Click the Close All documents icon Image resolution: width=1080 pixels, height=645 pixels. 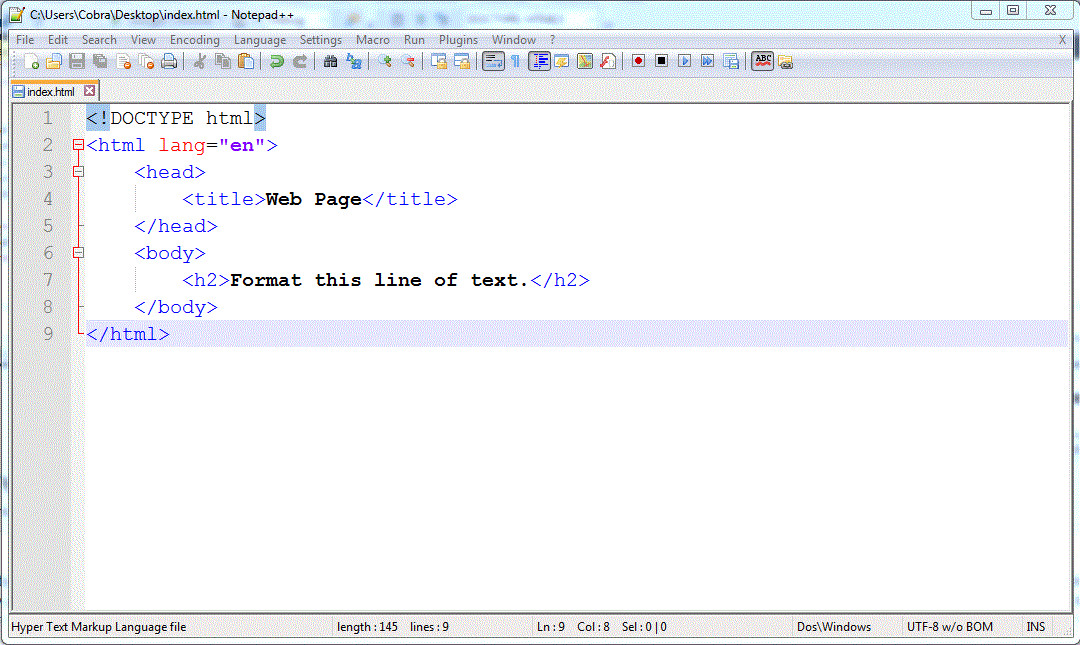[x=146, y=61]
